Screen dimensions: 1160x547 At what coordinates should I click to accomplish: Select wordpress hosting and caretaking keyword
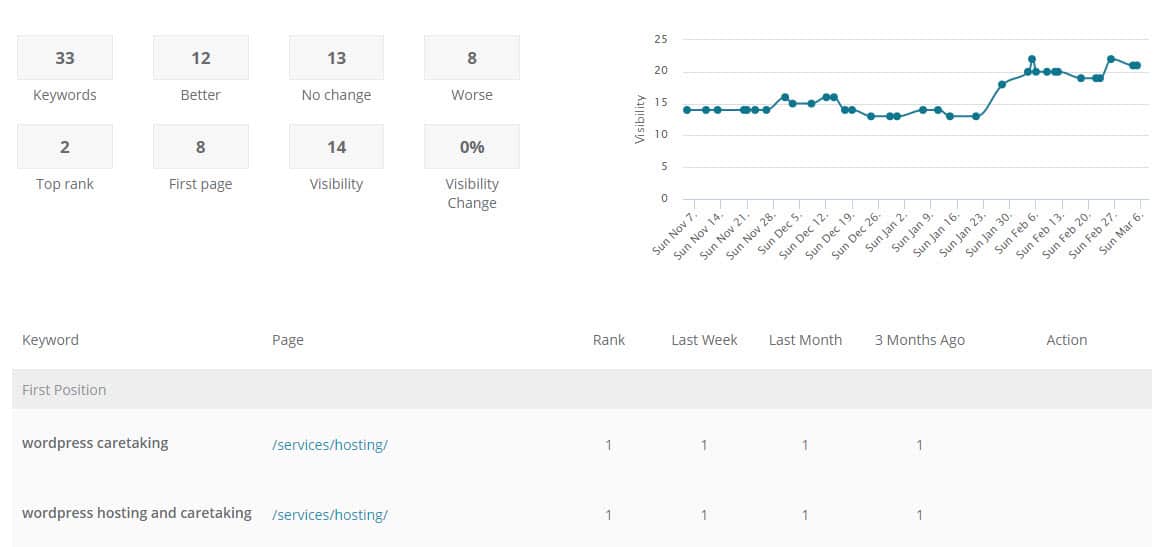click(x=137, y=513)
